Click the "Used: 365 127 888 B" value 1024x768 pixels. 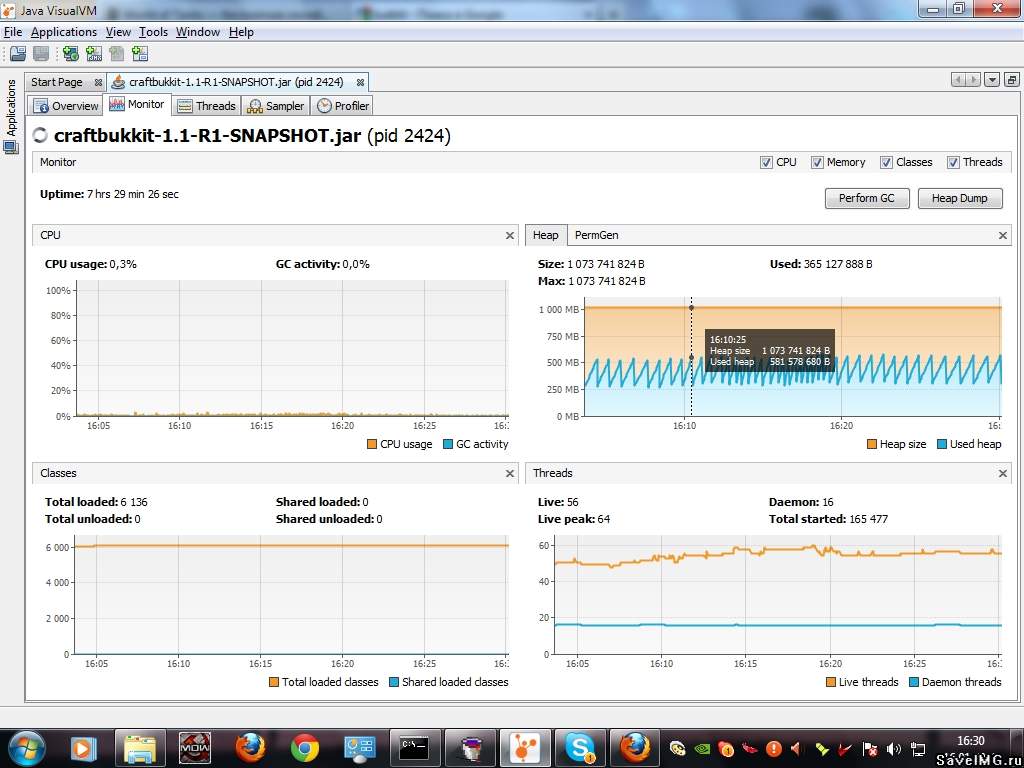[x=821, y=264]
